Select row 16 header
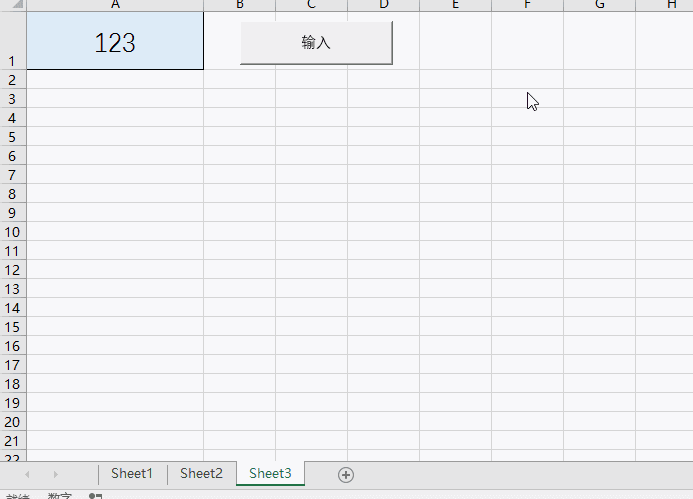The width and height of the screenshot is (693, 499). (13, 346)
